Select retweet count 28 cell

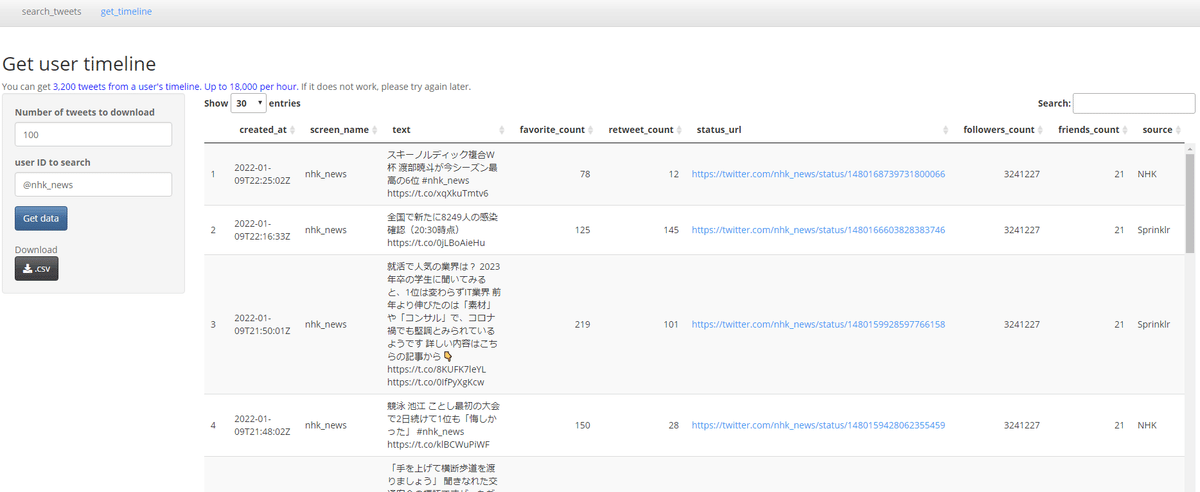673,425
